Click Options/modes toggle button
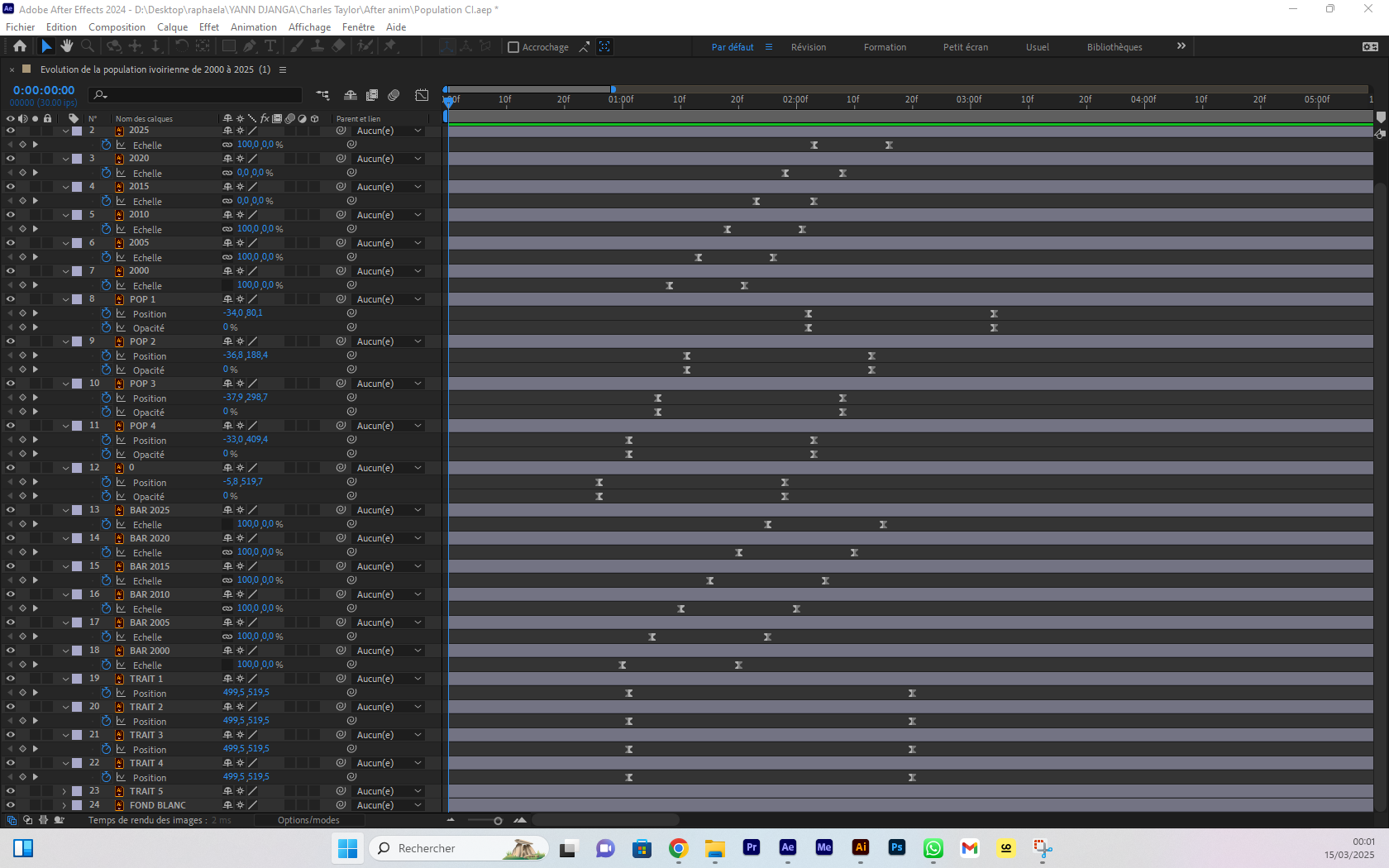The image size is (1389, 868). pos(308,820)
